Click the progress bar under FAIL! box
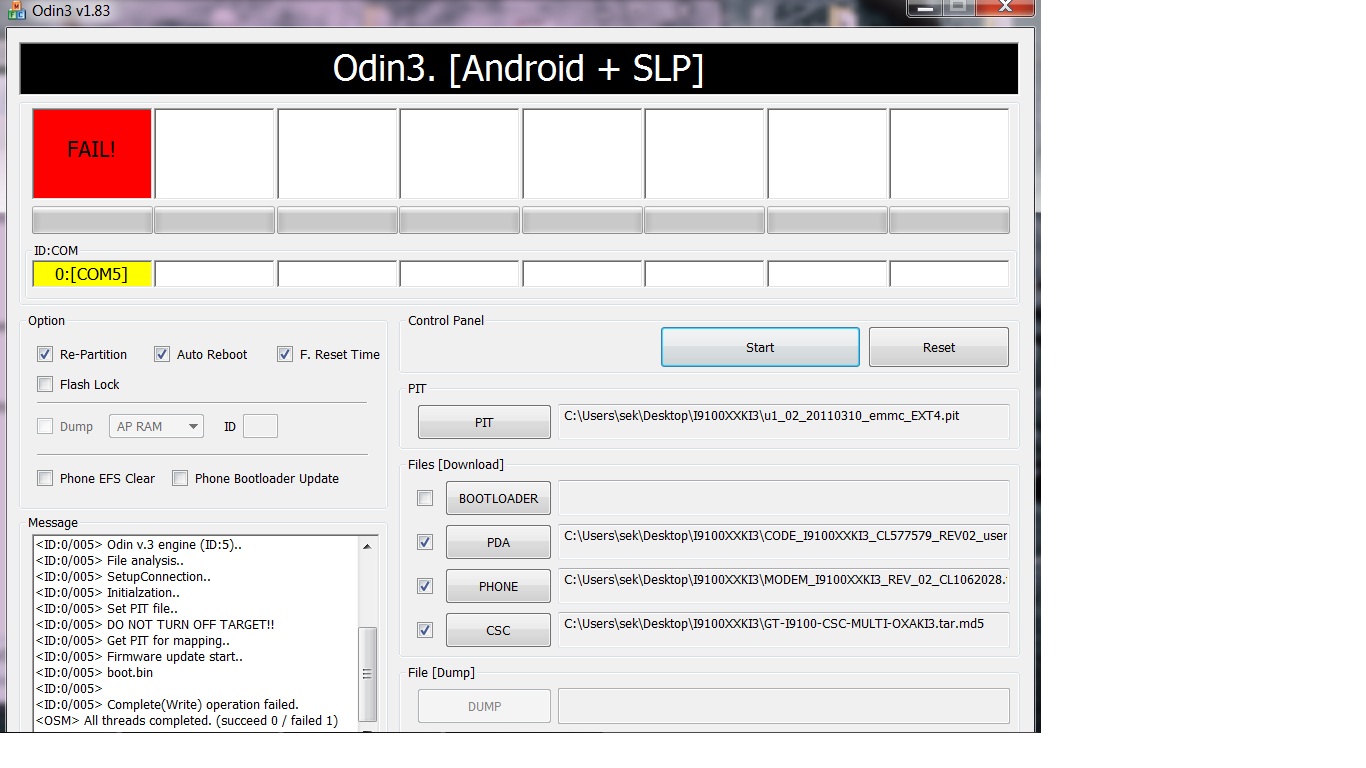 [92, 220]
